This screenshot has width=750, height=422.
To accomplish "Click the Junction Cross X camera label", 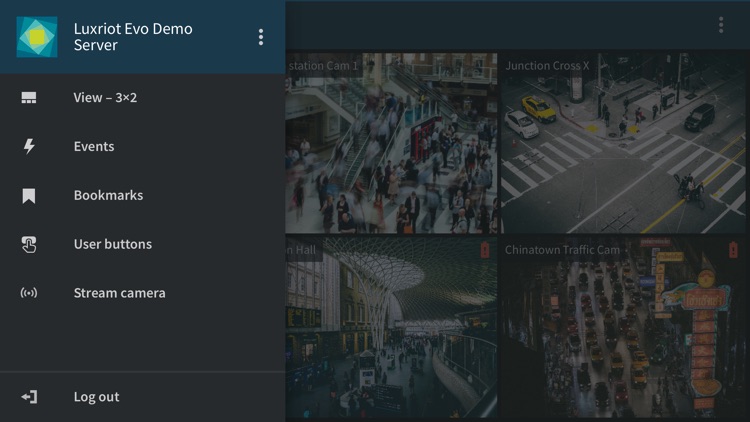I will [547, 66].
